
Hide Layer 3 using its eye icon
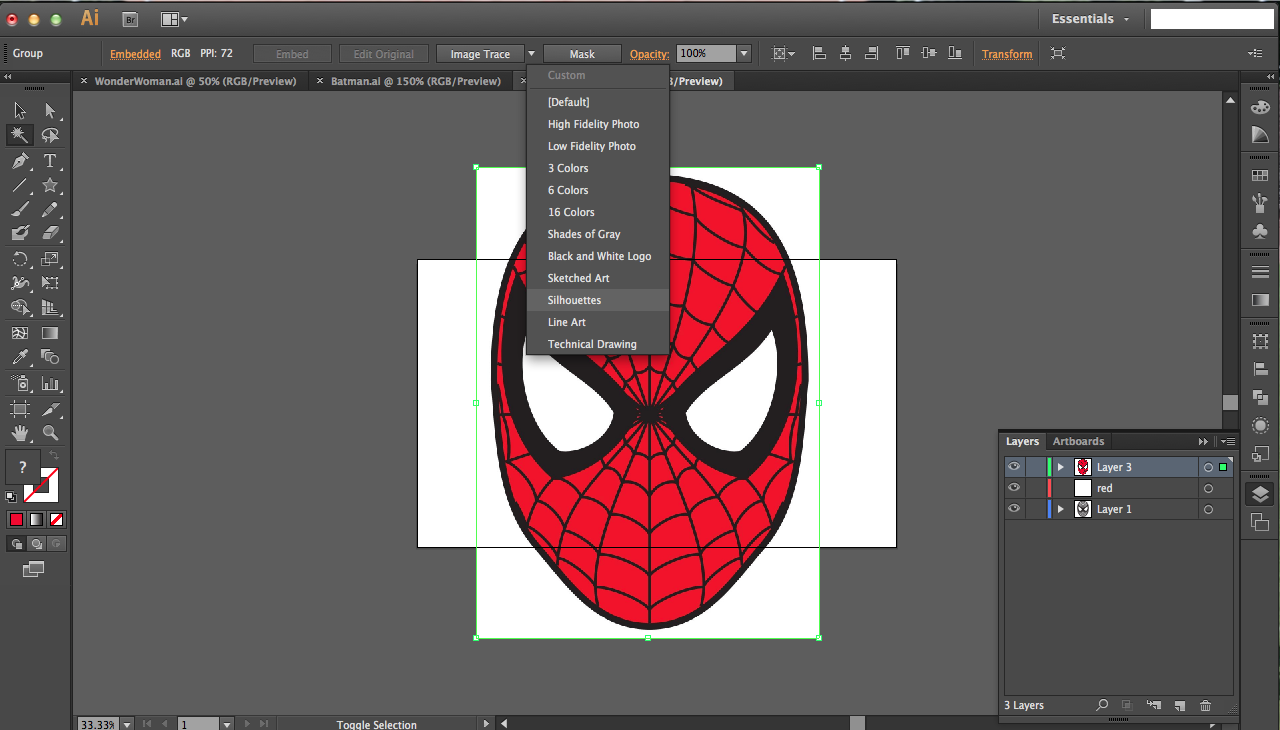[x=1014, y=467]
